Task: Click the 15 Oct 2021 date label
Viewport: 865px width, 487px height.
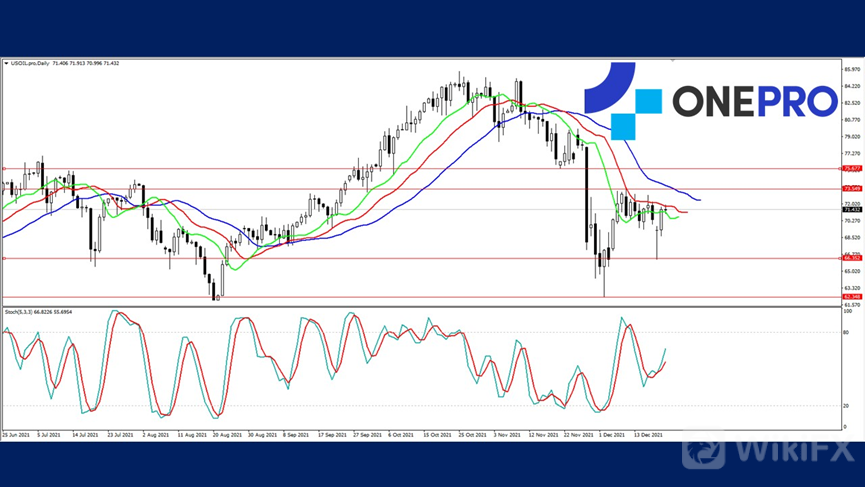Action: (438, 436)
